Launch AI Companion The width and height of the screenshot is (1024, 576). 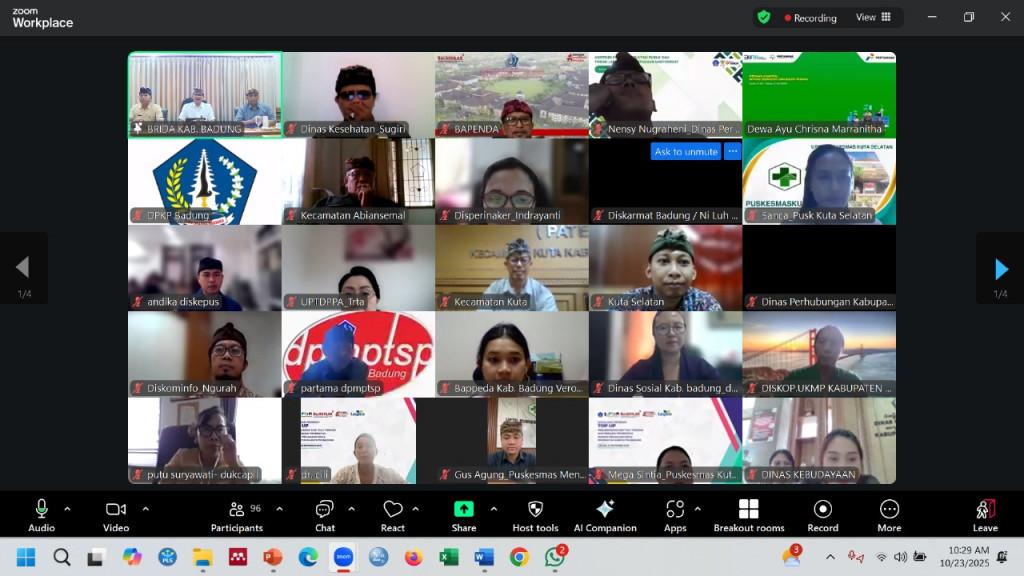click(x=605, y=515)
